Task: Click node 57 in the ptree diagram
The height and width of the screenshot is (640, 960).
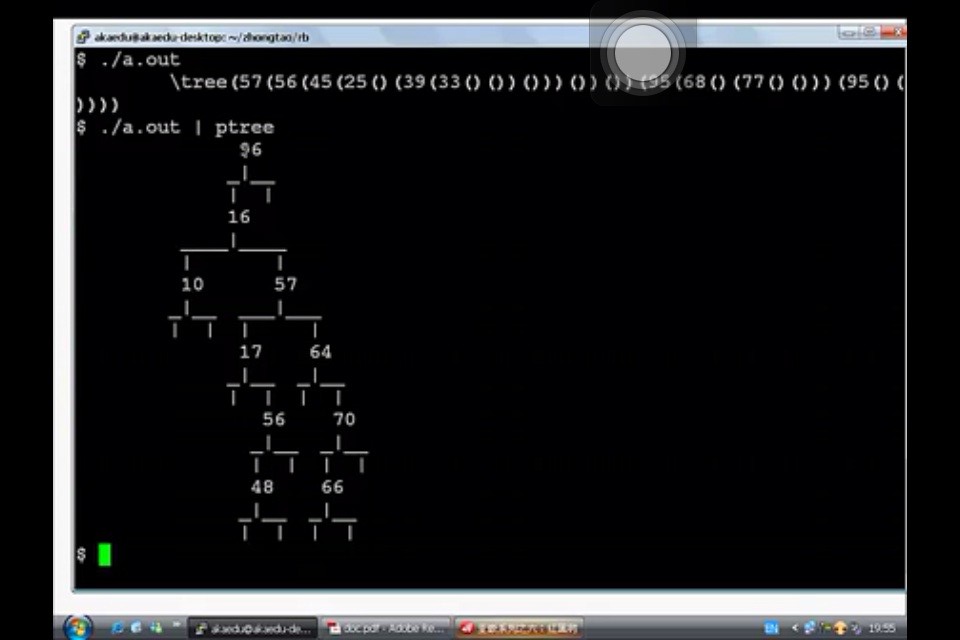Action: [285, 284]
